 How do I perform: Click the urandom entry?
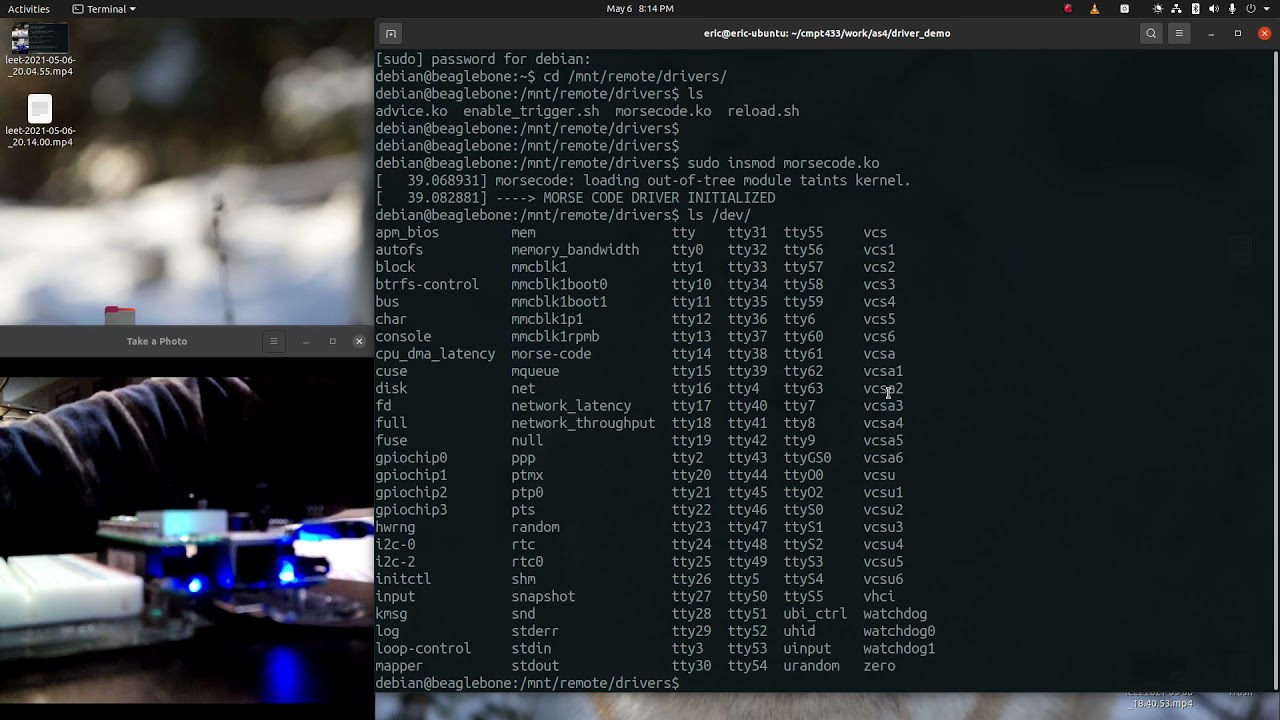tap(811, 666)
